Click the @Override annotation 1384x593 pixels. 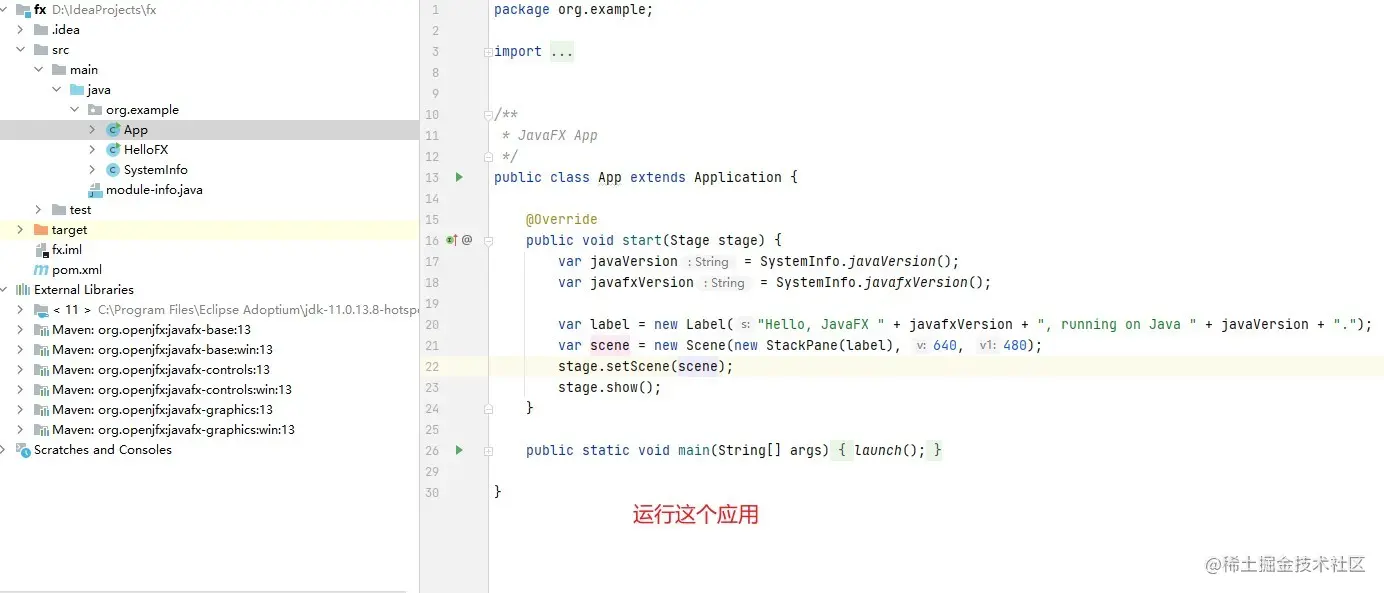562,219
